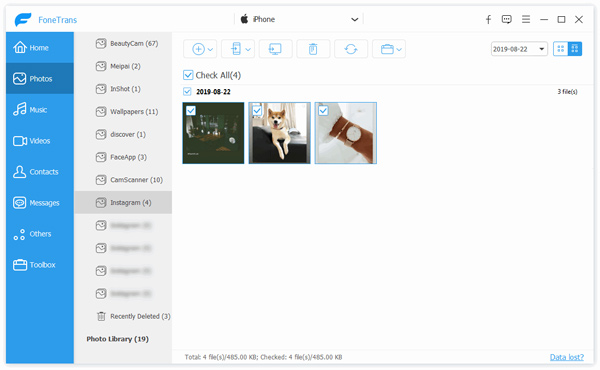Screen dimensions: 600x370
Task: Toggle the Check All(4) checkbox
Action: click(x=188, y=75)
